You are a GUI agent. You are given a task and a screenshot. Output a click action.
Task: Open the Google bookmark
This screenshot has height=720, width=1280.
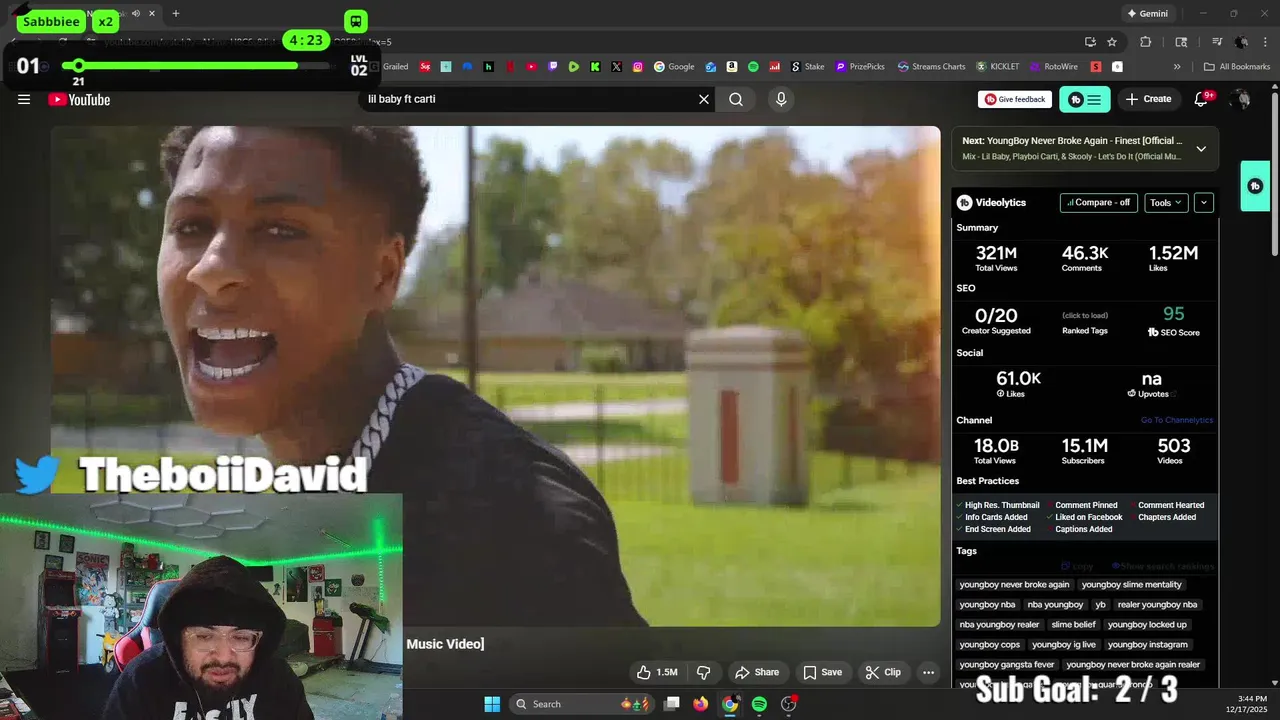coord(674,67)
